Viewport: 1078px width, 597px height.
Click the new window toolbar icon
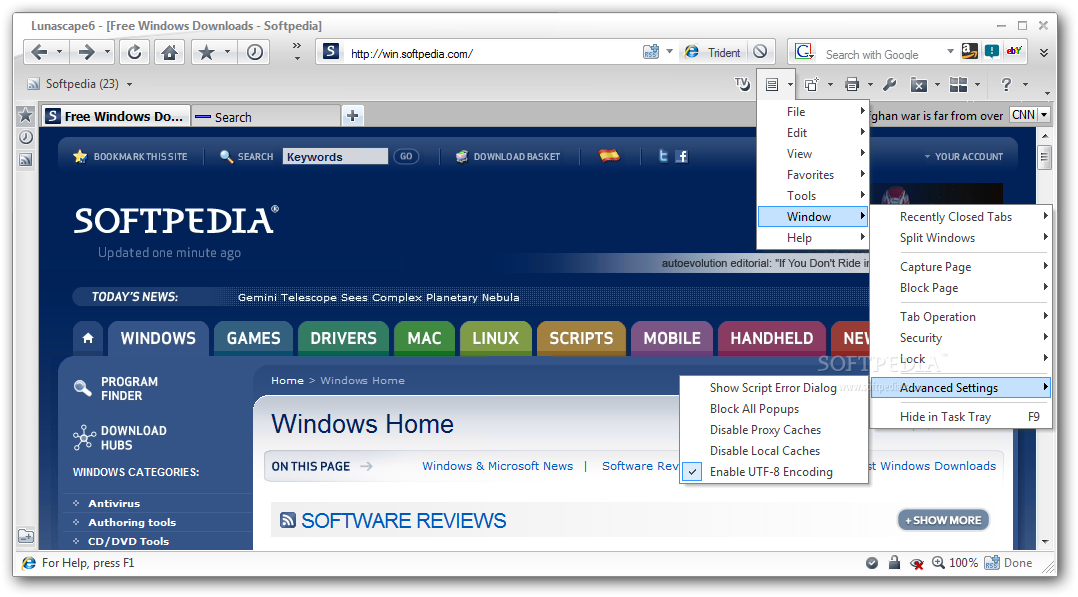pos(812,85)
